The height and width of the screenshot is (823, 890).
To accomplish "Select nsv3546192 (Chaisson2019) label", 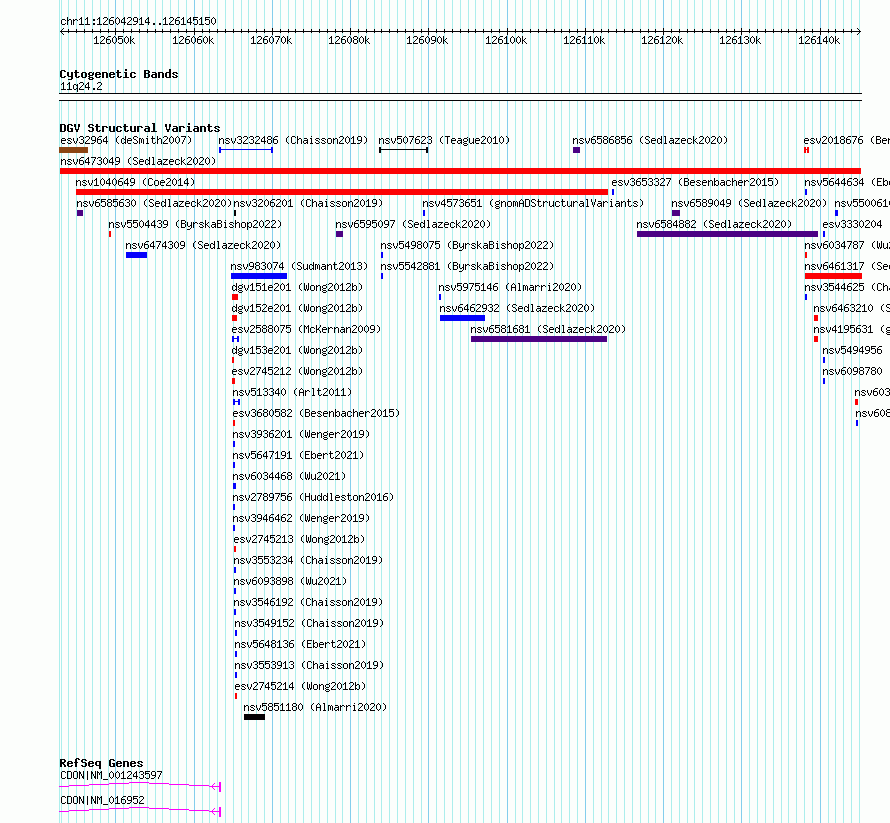I will (x=308, y=602).
